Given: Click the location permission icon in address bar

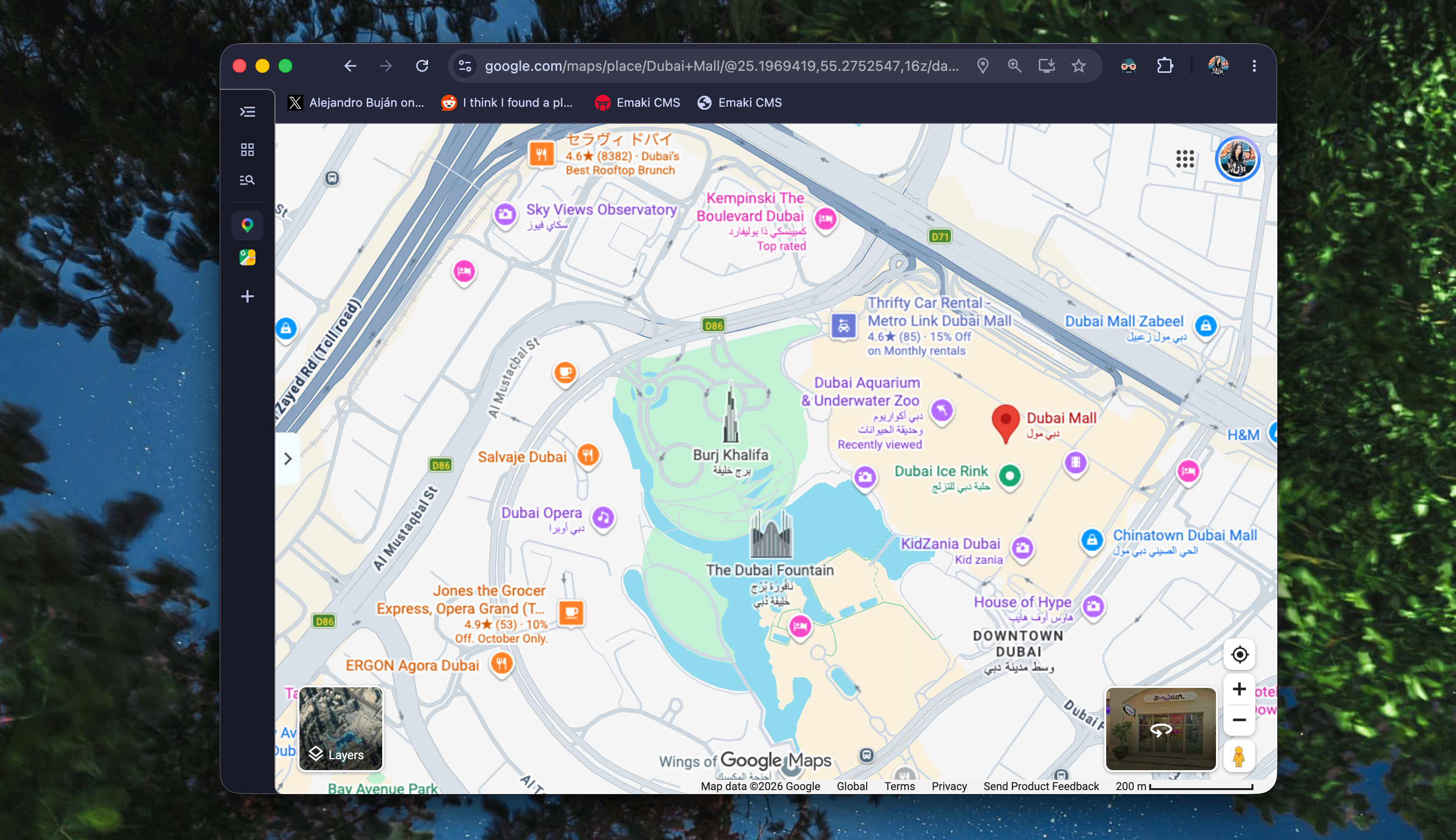Looking at the screenshot, I should pyautogui.click(x=983, y=66).
